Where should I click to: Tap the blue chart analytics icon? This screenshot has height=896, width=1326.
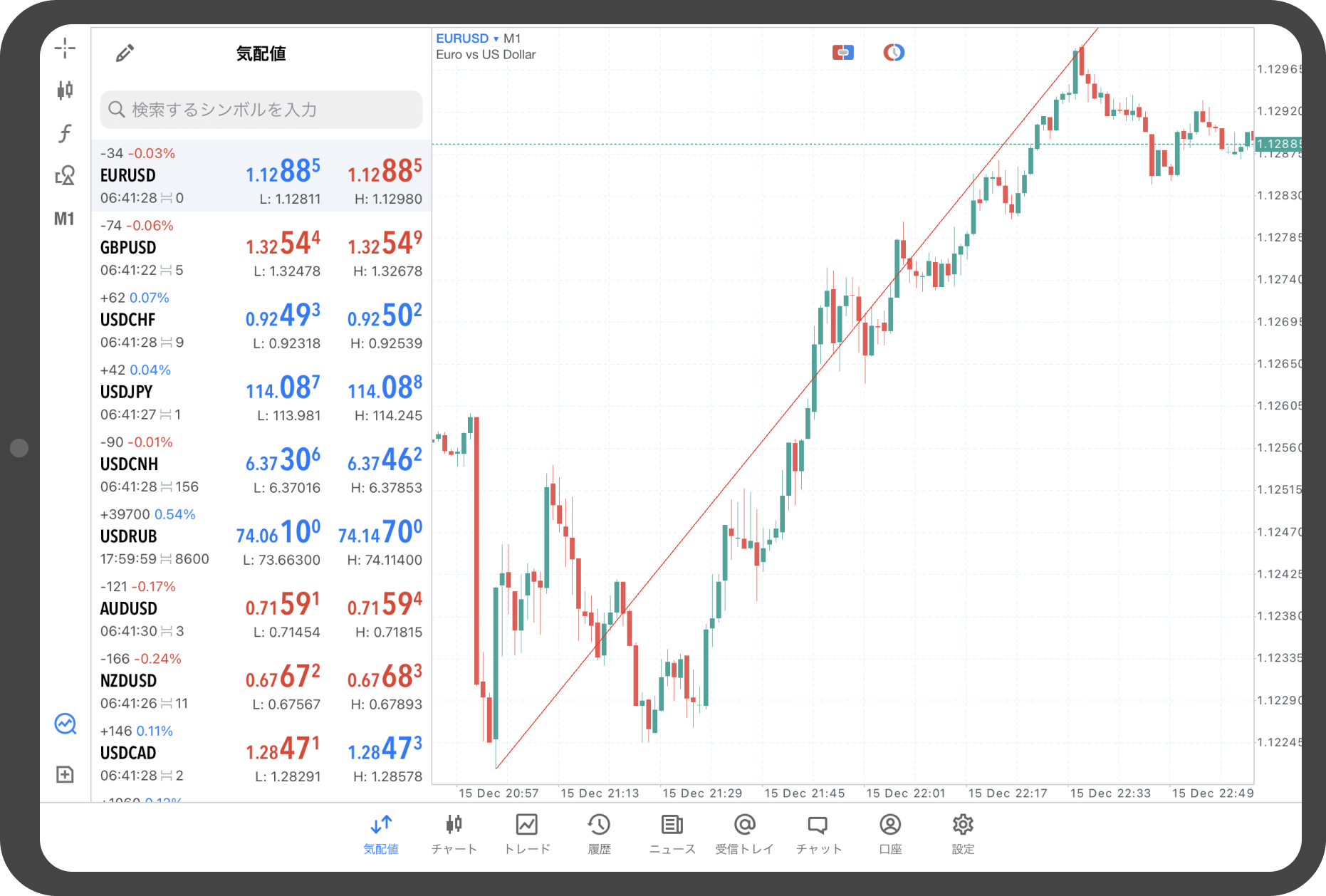pos(65,724)
